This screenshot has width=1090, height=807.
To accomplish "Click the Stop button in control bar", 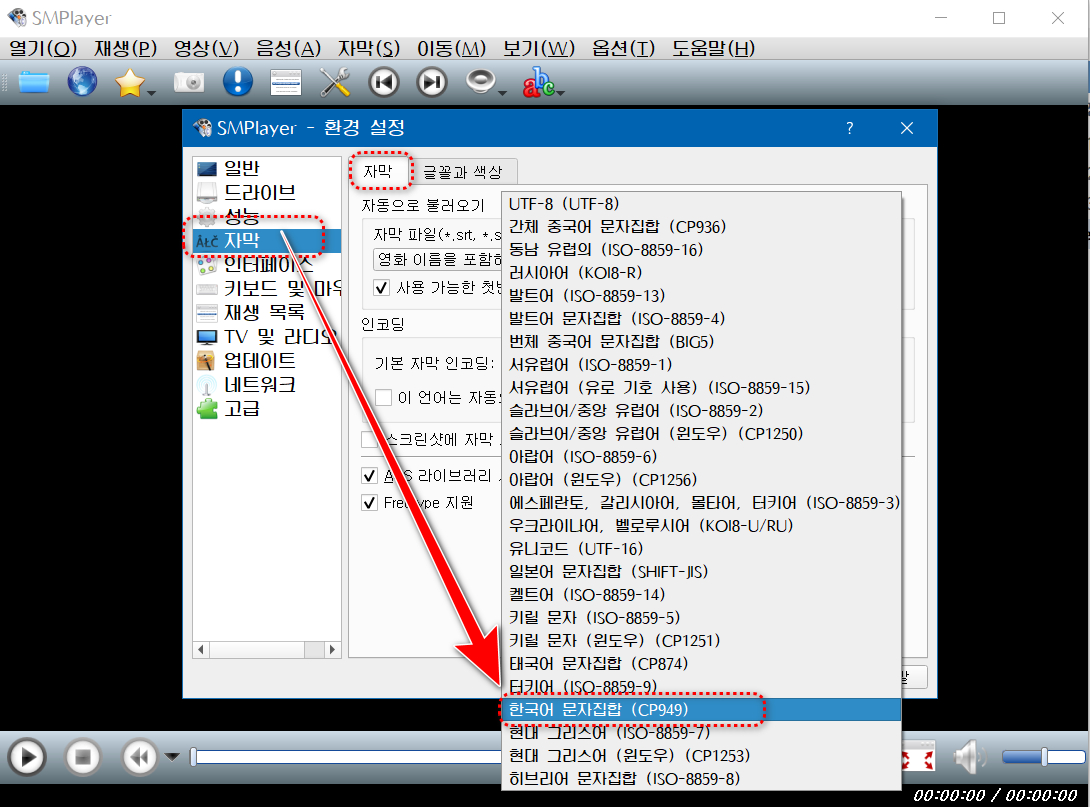I will 83,756.
